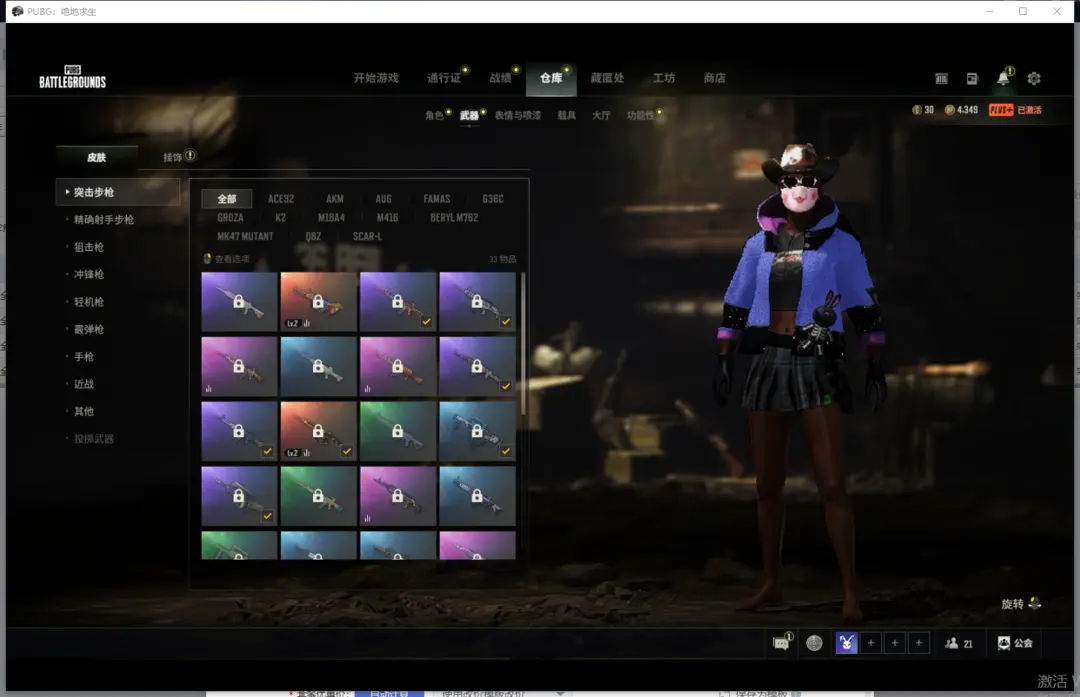1080x697 pixels.
Task: Select the orange Lv.2 skin without a checkmark
Action: [318, 302]
